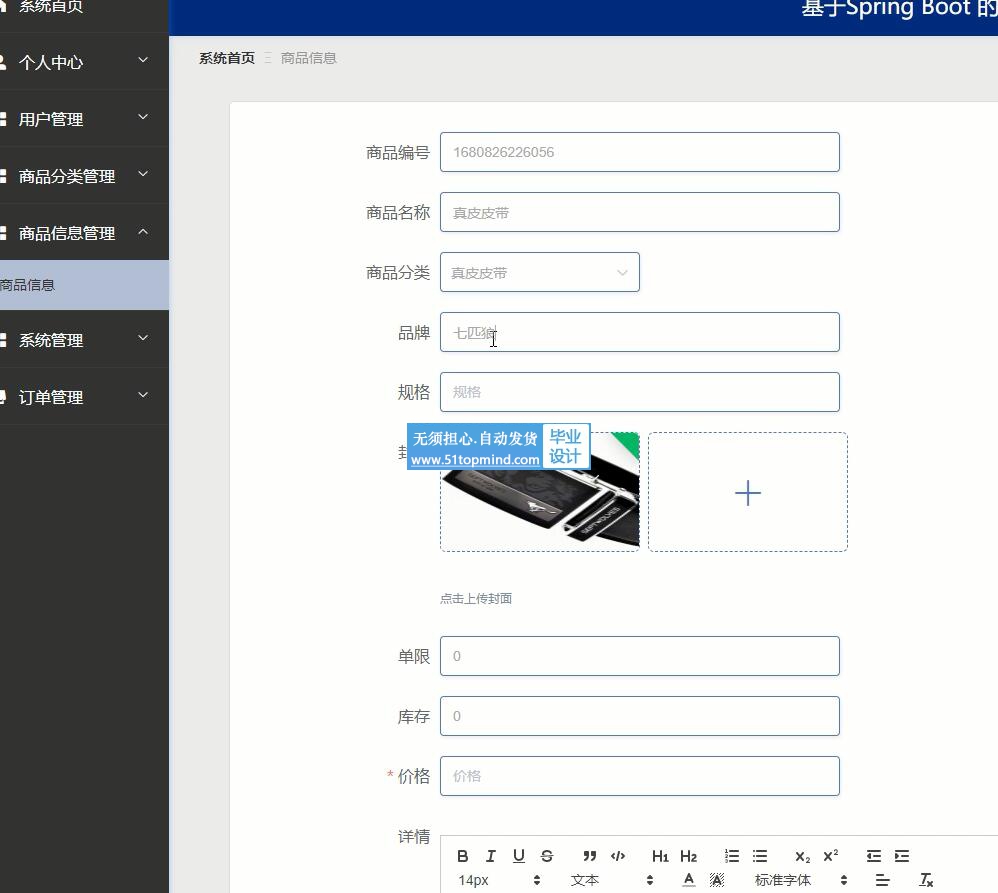Open text alignment options
The height and width of the screenshot is (893, 998).
882,880
